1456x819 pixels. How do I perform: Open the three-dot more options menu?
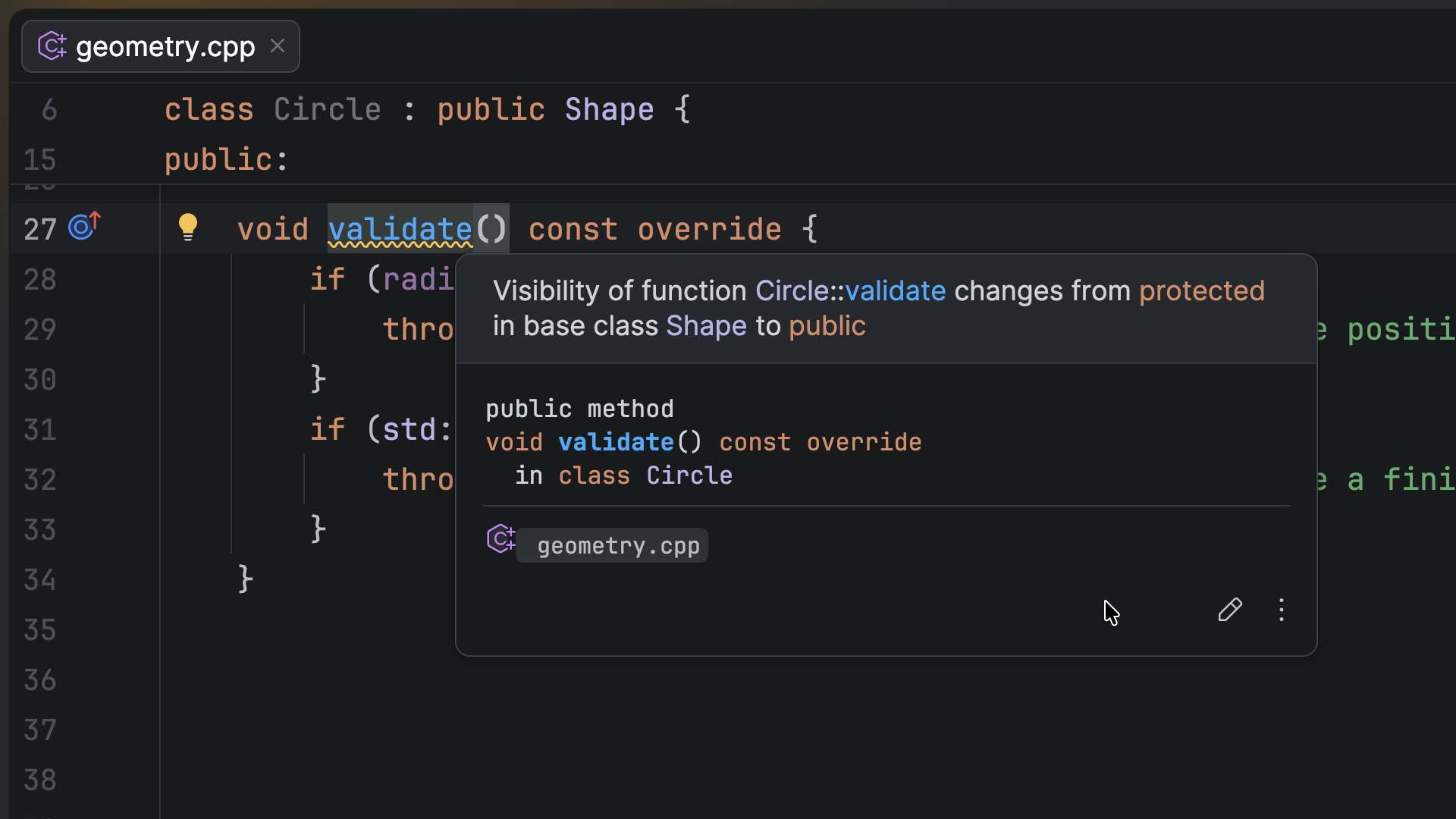1282,610
